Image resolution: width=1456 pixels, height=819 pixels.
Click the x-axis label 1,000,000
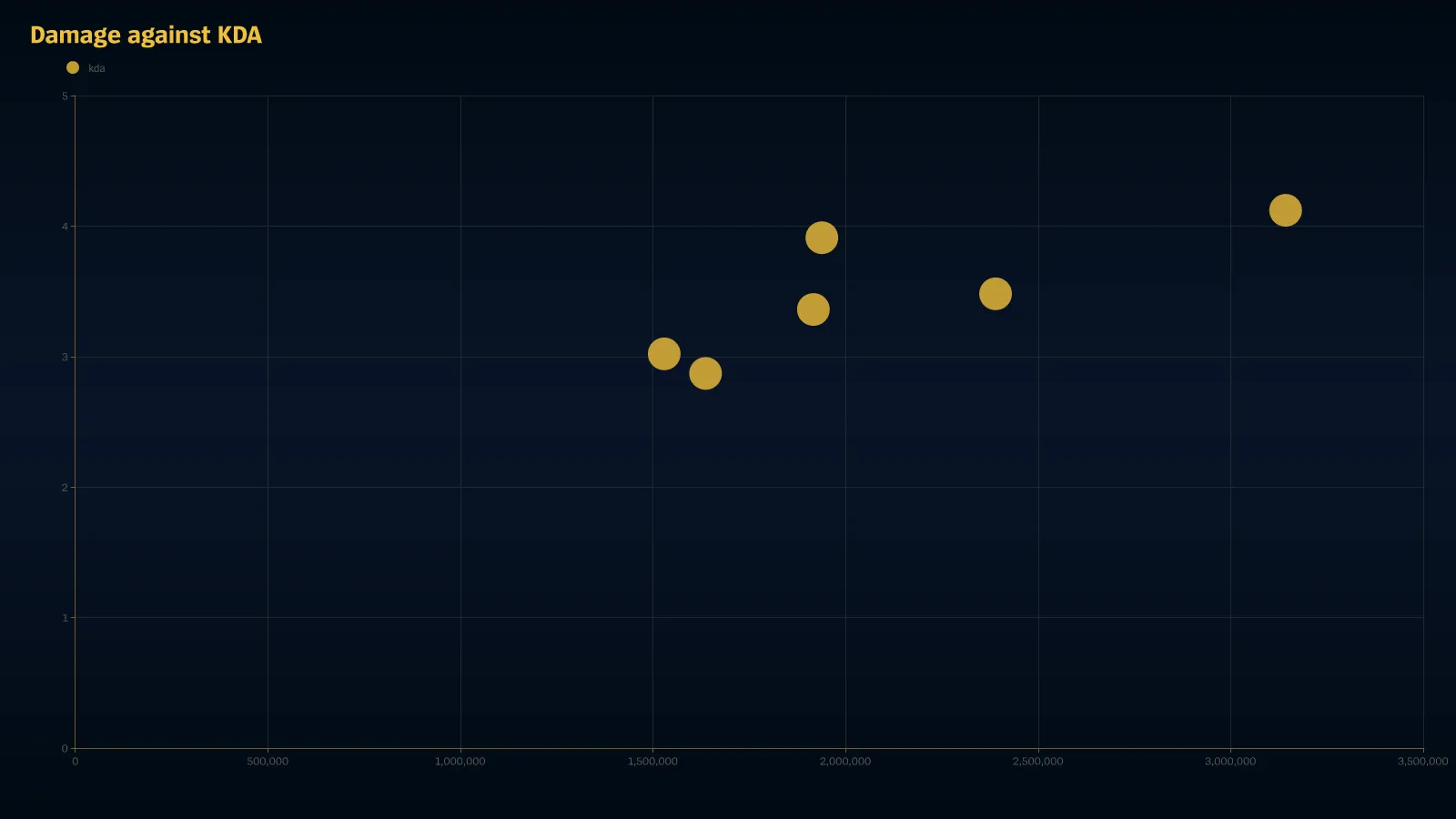[x=460, y=762]
